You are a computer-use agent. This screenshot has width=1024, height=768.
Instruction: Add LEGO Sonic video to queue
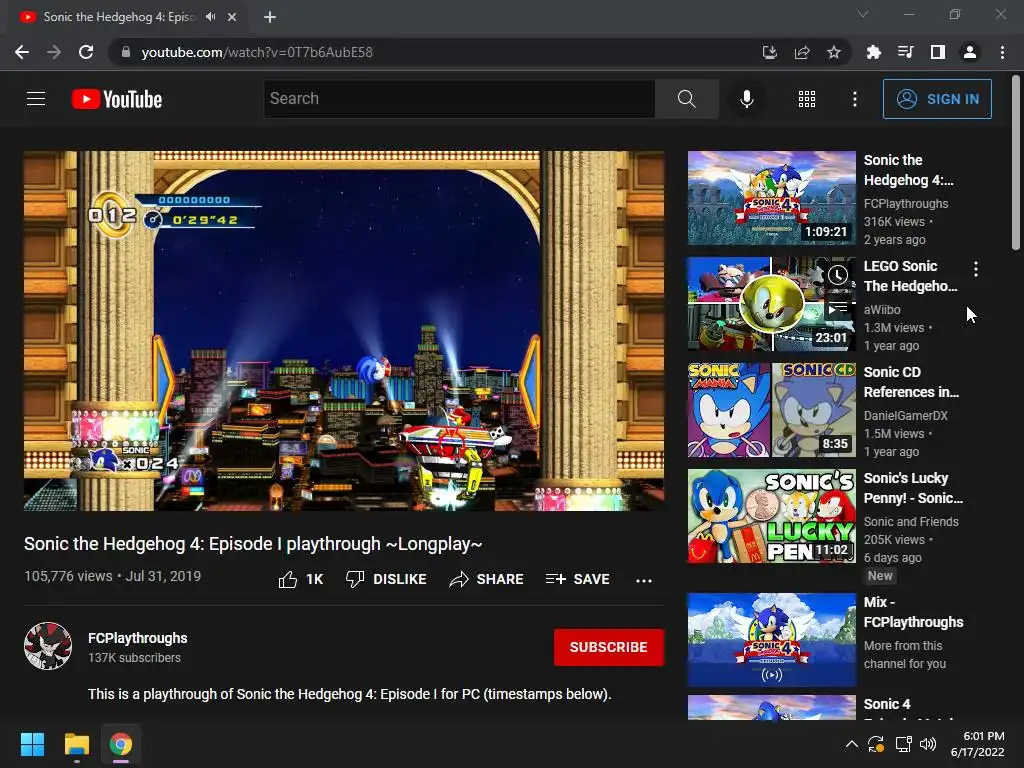(838, 307)
